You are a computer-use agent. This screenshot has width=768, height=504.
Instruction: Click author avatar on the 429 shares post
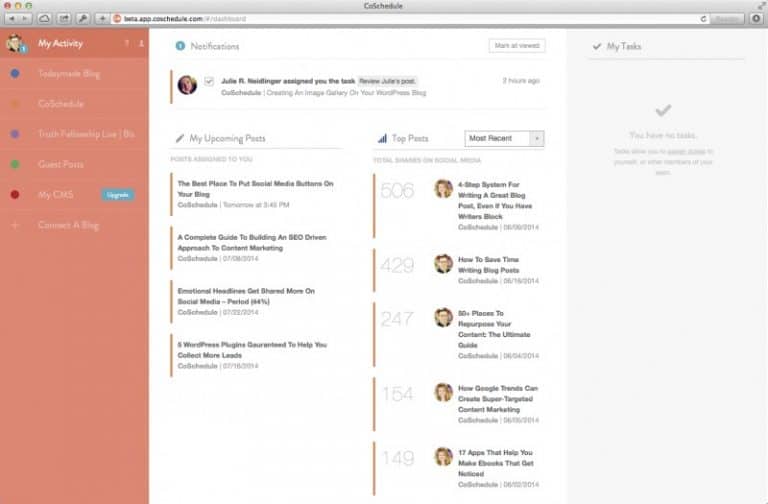[443, 264]
